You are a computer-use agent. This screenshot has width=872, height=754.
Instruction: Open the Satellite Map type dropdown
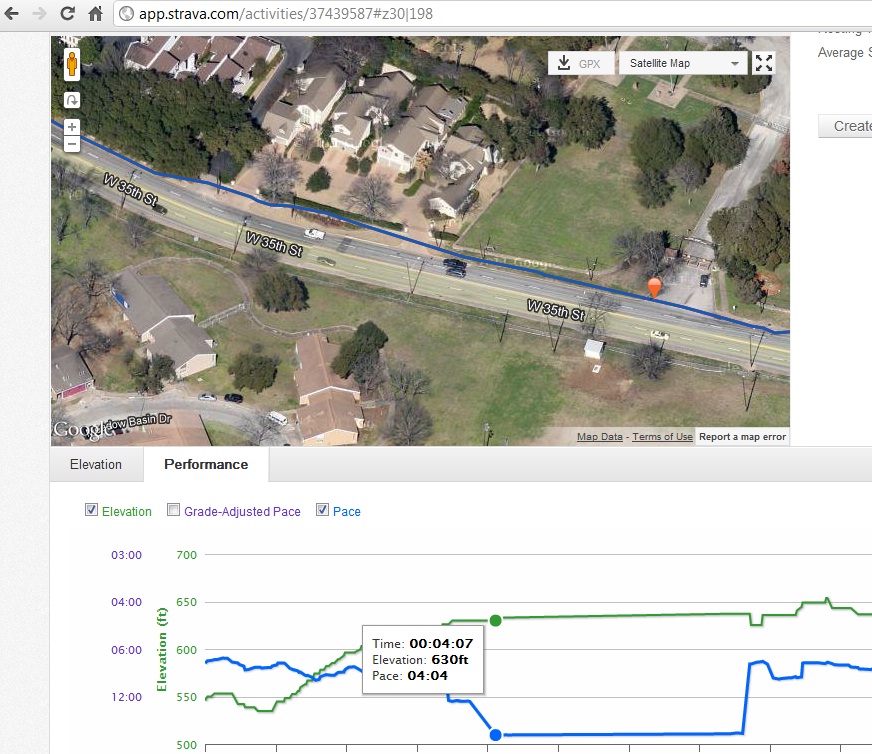pyautogui.click(x=683, y=63)
